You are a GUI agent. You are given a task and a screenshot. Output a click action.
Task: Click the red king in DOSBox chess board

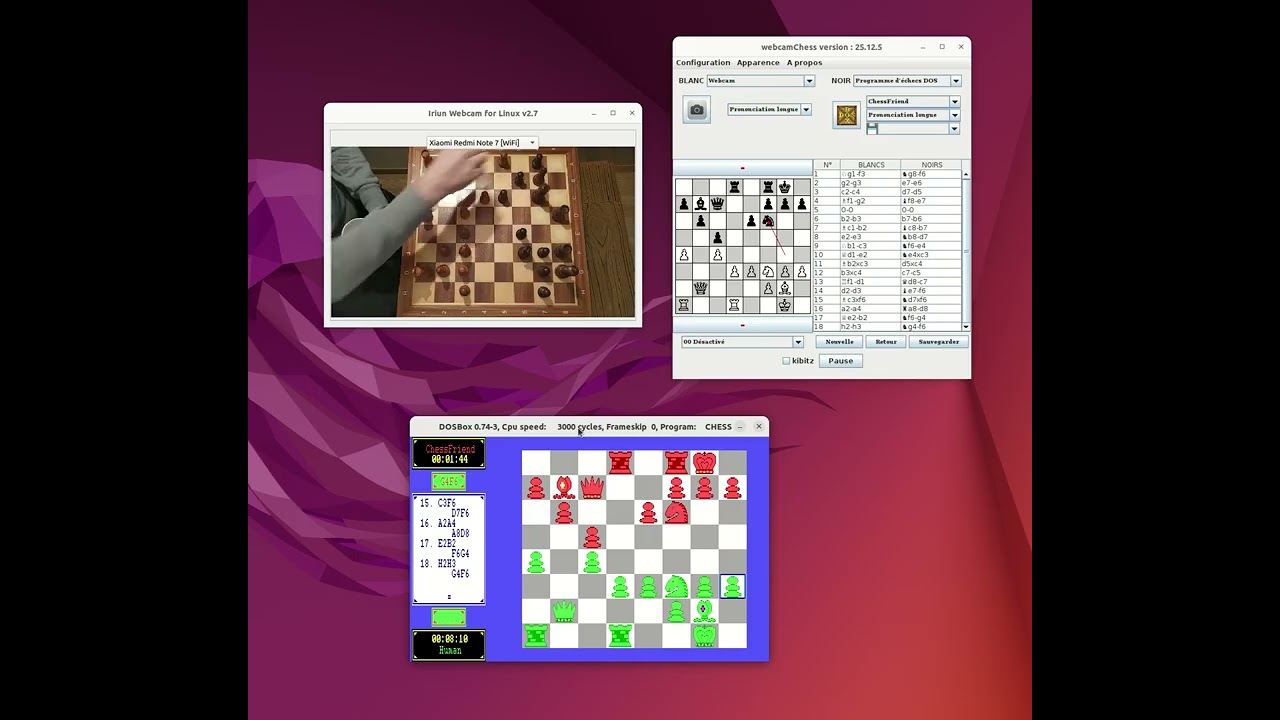[x=704, y=462]
